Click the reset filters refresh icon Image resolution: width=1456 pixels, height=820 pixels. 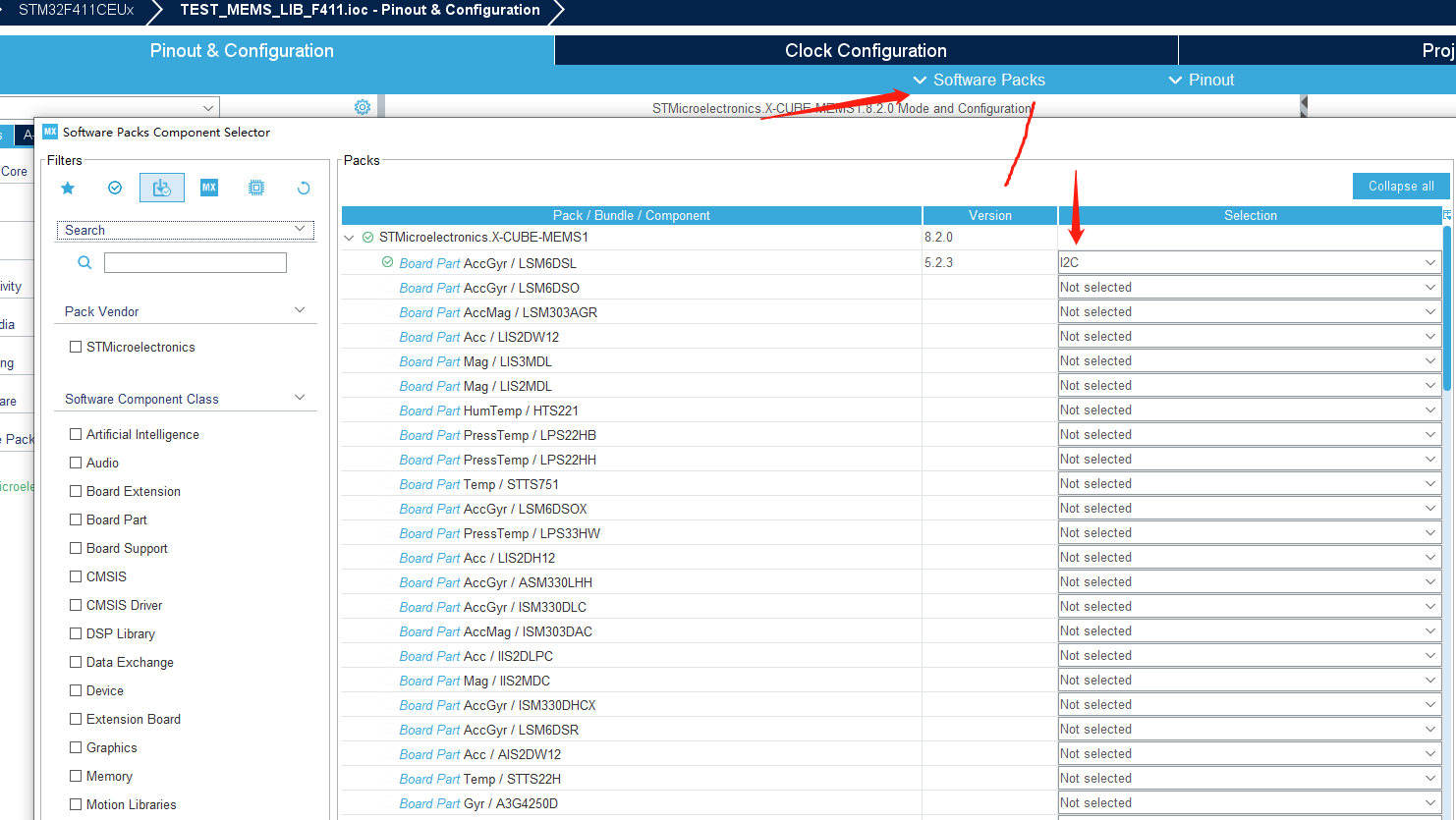304,188
